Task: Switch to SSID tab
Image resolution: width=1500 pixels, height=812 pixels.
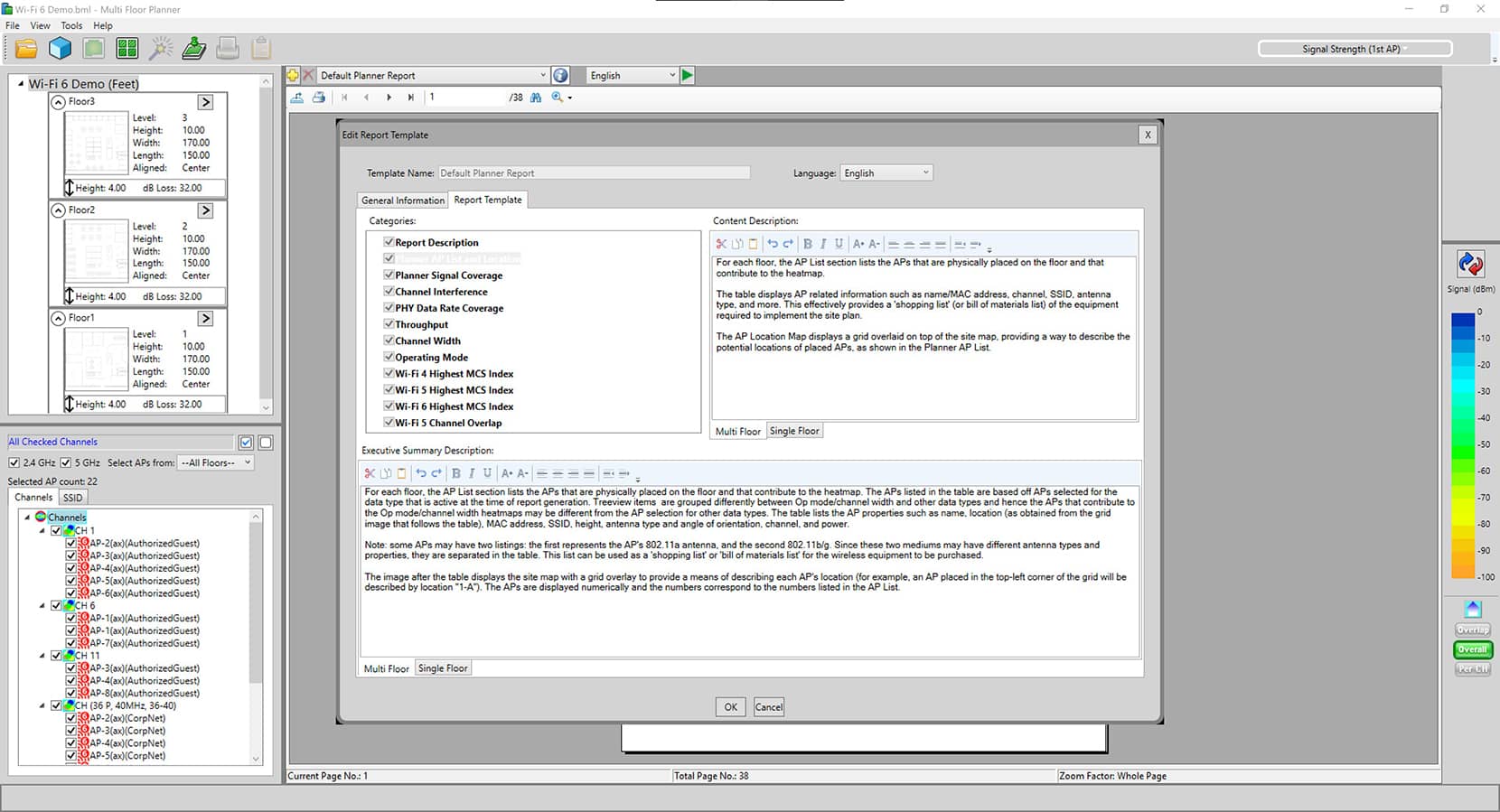Action: pyautogui.click(x=73, y=498)
